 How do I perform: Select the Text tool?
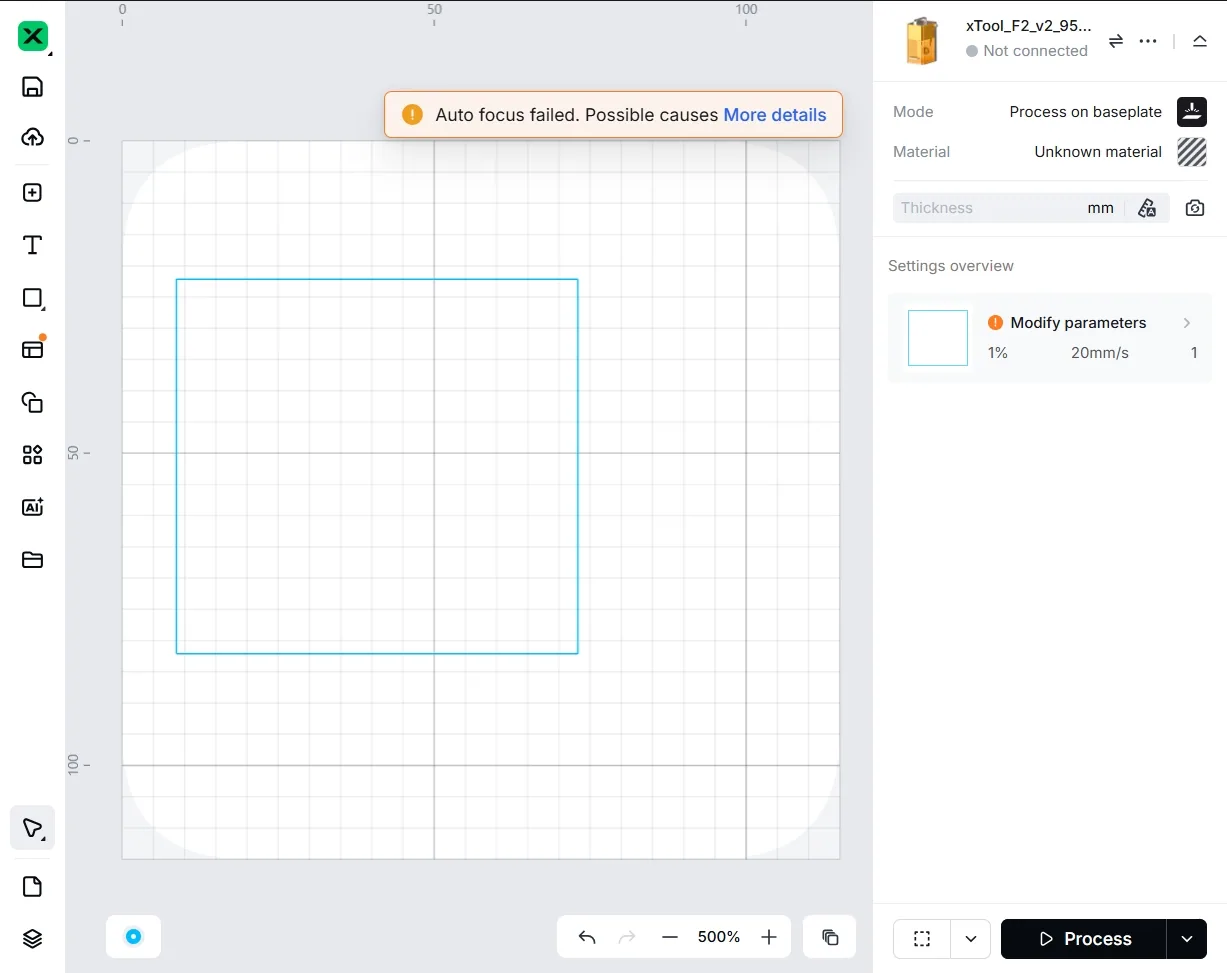pos(32,245)
